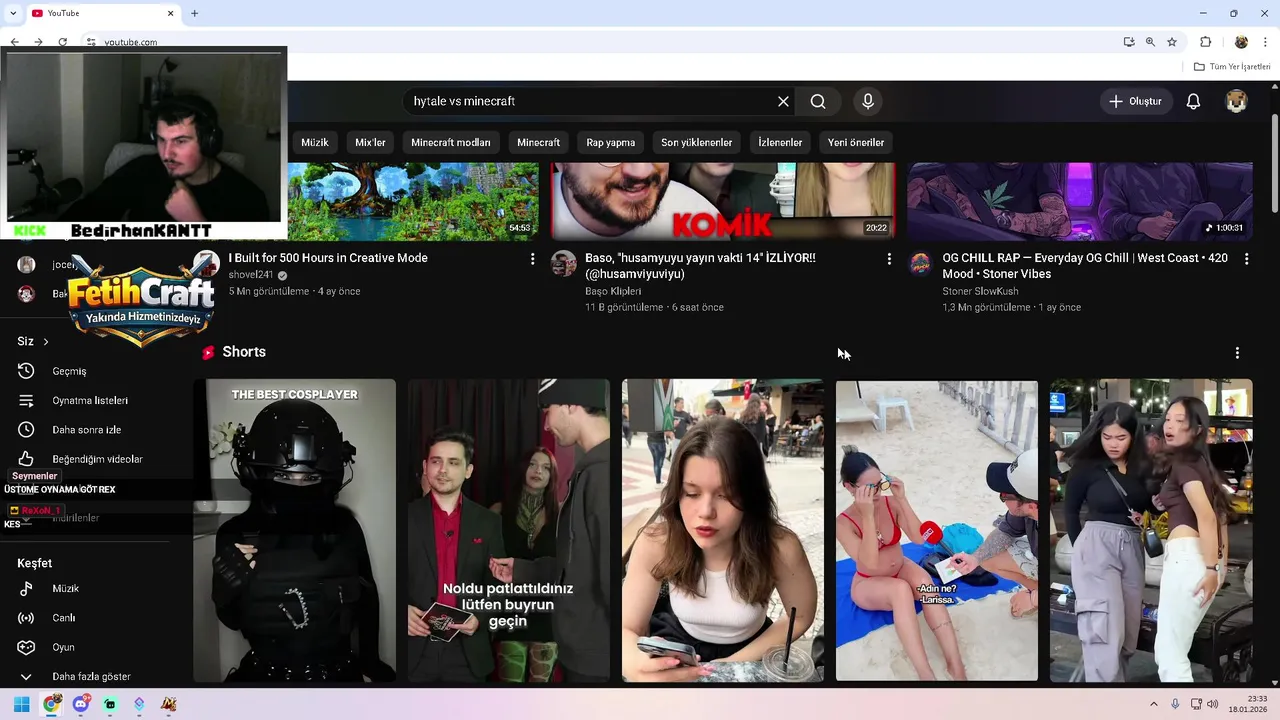Reload the page with refresh icon
Image resolution: width=1280 pixels, height=720 pixels.
click(x=62, y=42)
